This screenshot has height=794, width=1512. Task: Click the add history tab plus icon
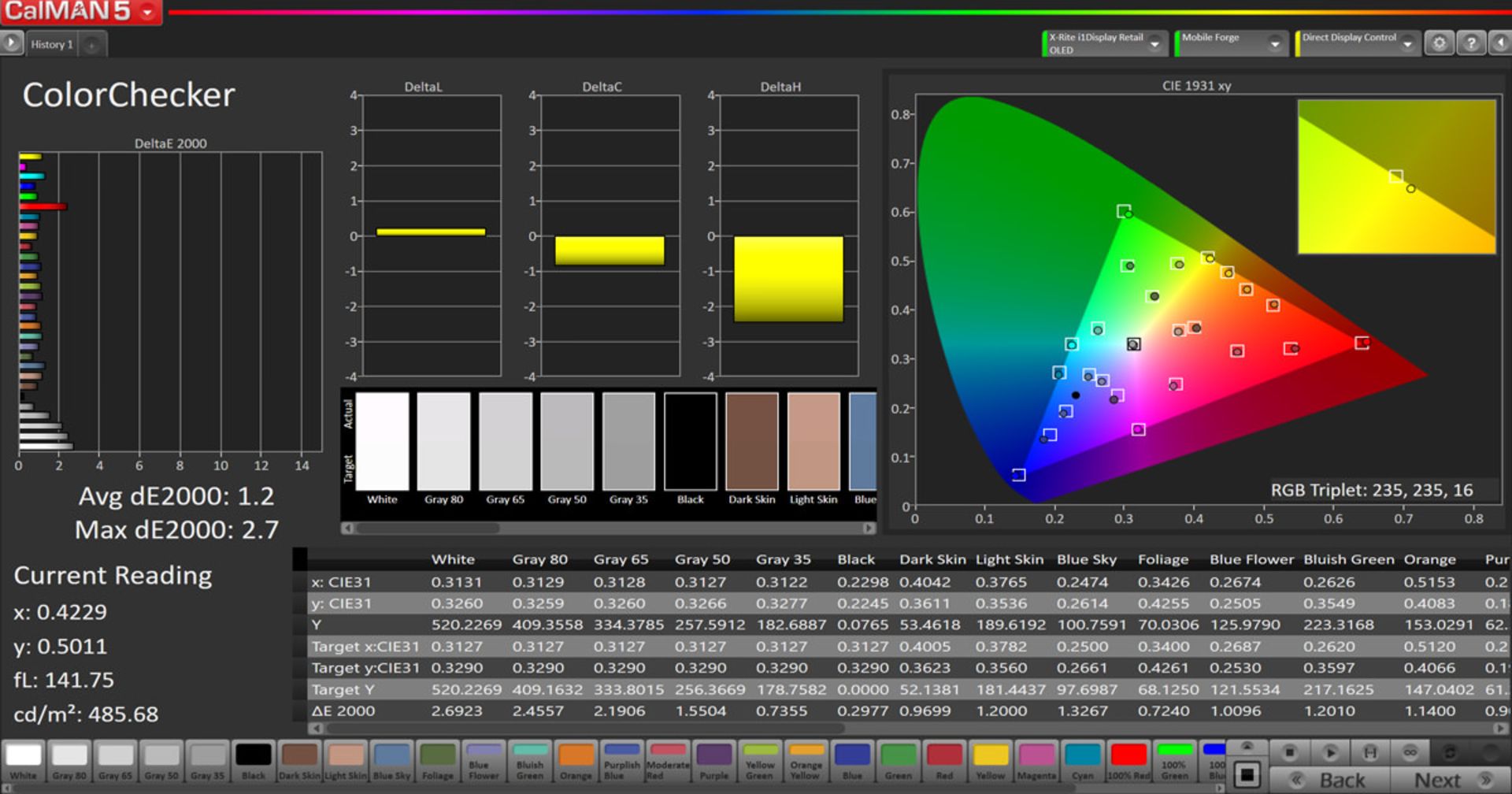(92, 45)
